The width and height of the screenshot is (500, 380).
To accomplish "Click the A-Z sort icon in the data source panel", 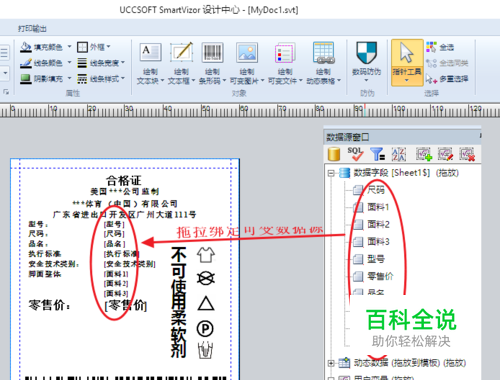I will click(399, 154).
